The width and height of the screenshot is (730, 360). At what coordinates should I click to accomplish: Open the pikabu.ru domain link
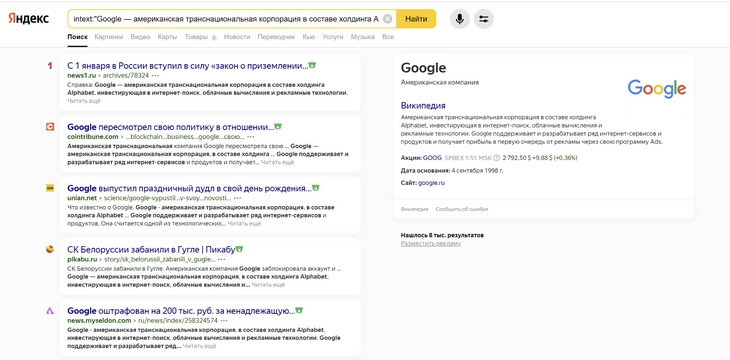click(x=82, y=259)
